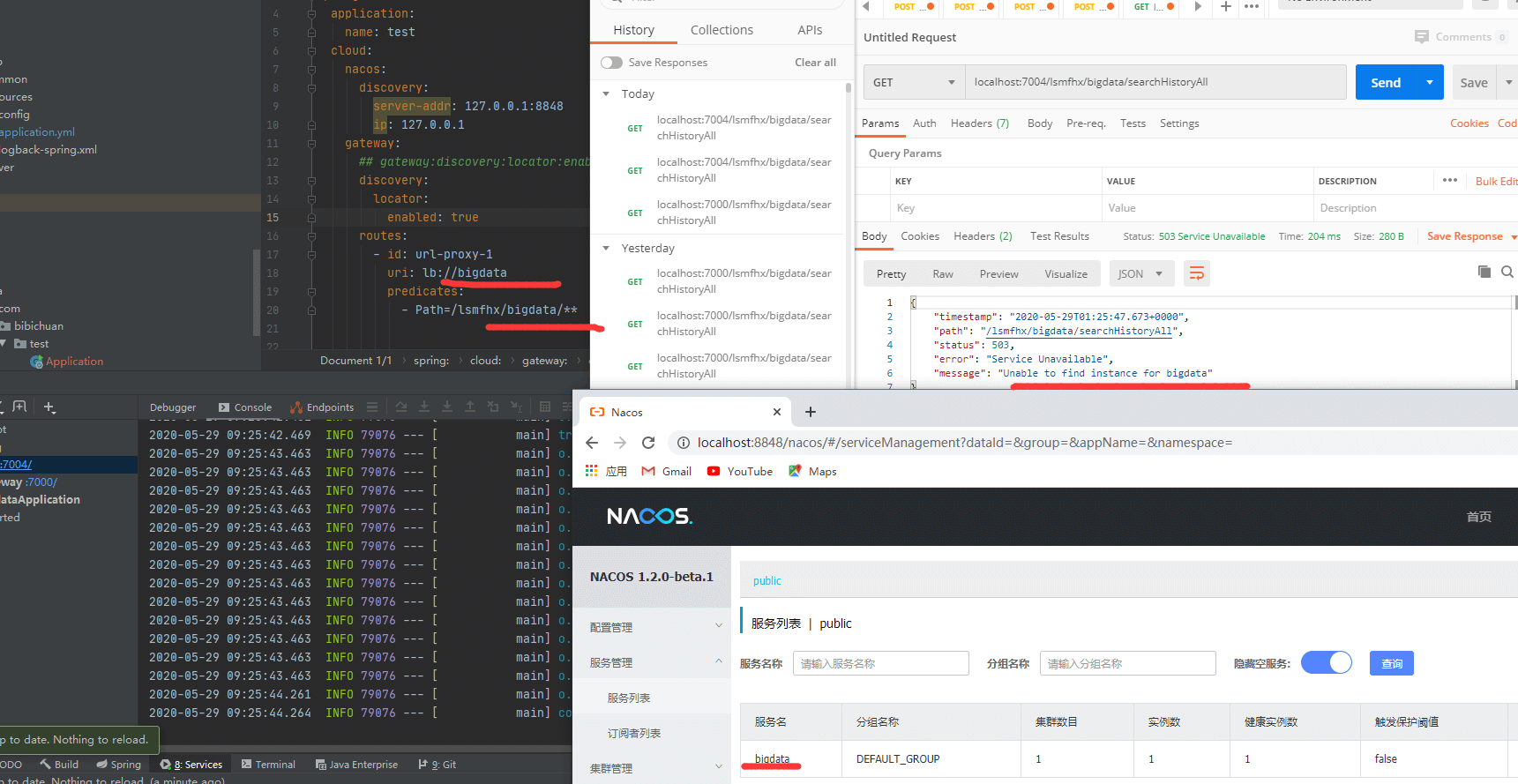
Task: Click the 服务名称 search input field
Action: [880, 663]
